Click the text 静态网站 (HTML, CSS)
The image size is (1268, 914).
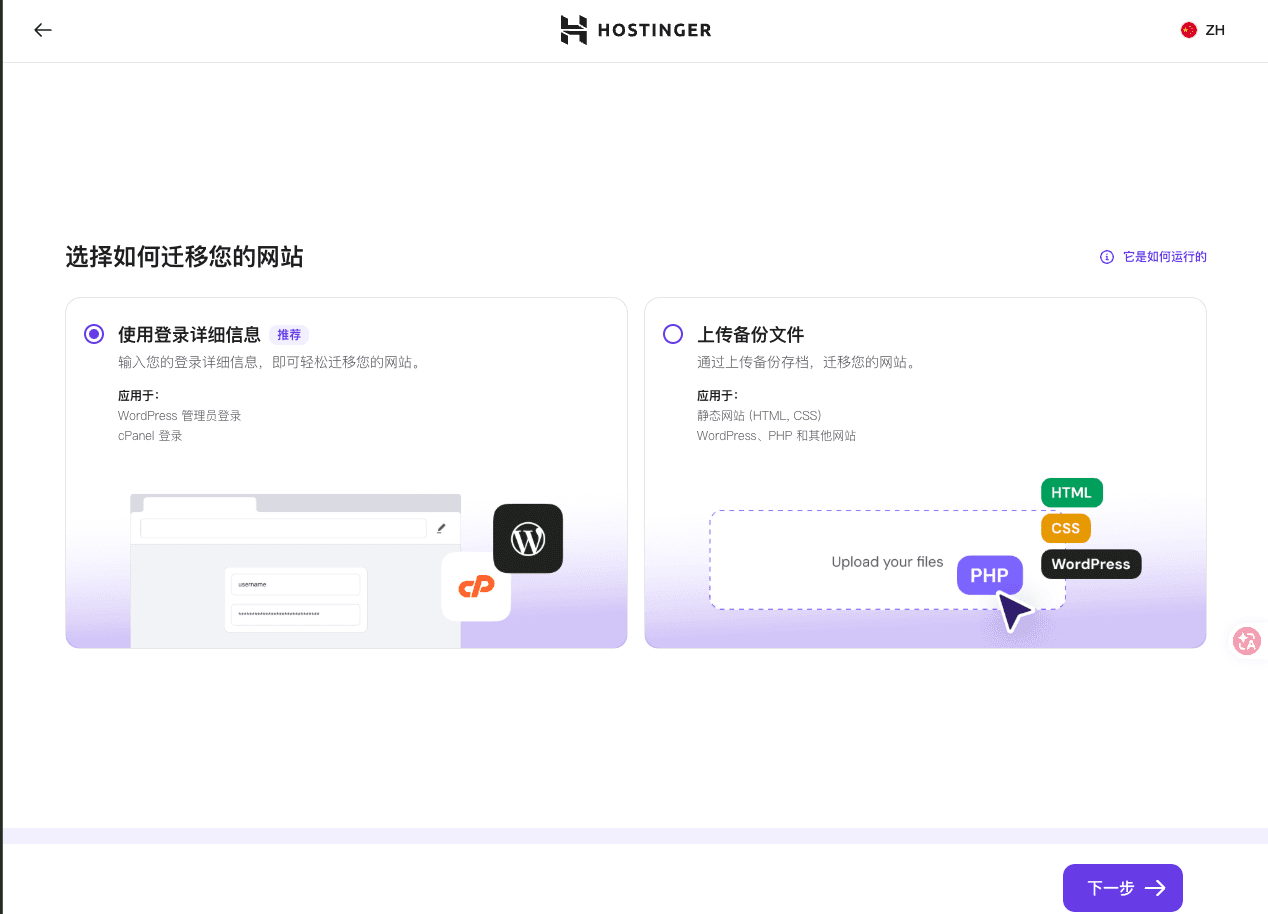(x=758, y=415)
